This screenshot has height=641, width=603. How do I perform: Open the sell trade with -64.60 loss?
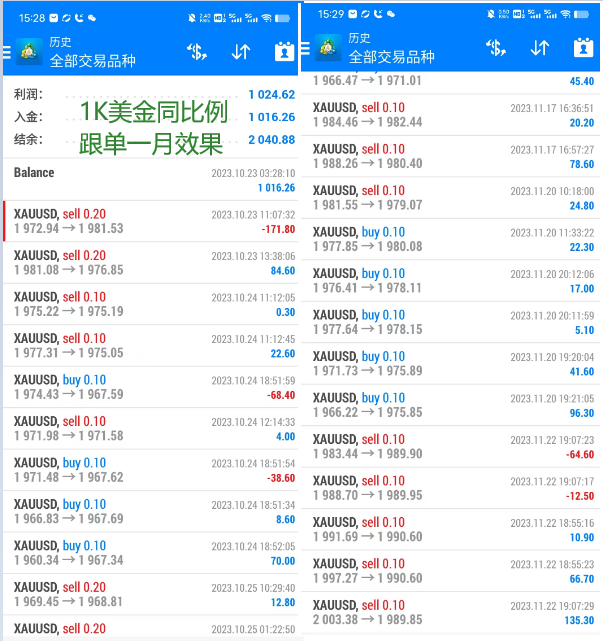tap(451, 447)
